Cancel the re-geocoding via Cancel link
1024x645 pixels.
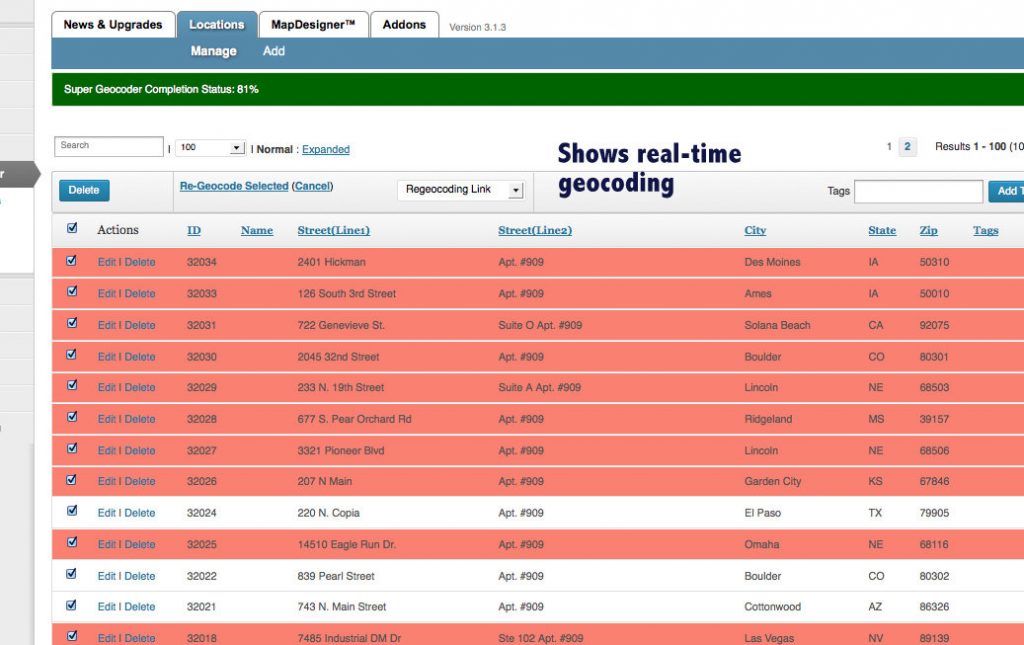point(312,187)
